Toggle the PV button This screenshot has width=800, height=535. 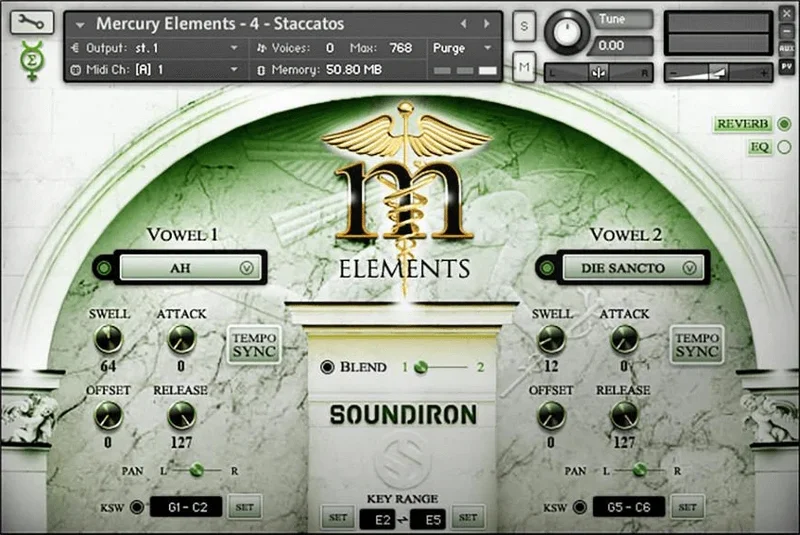click(x=787, y=66)
